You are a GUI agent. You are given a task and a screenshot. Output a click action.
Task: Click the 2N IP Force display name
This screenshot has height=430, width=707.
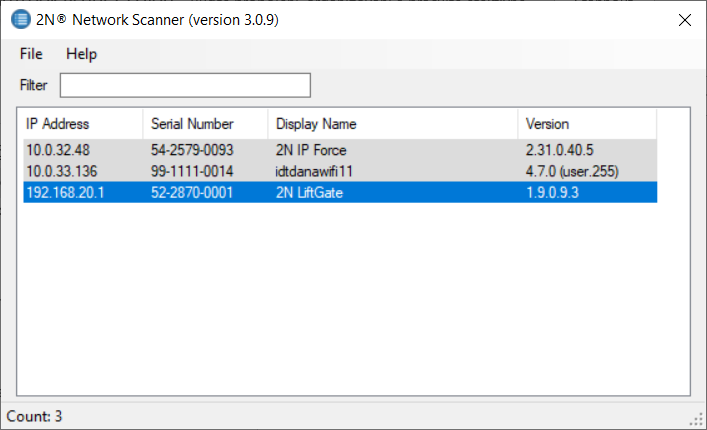[x=311, y=150]
